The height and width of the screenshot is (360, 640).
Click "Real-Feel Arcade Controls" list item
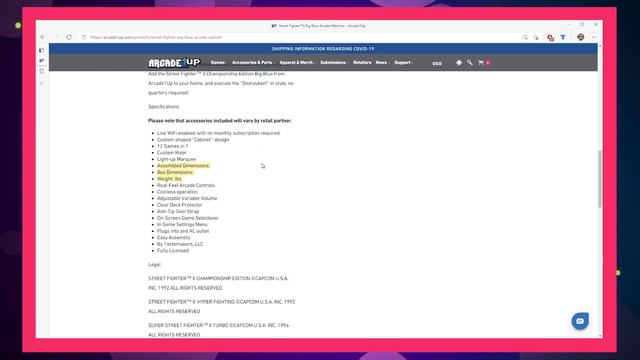[x=186, y=185]
